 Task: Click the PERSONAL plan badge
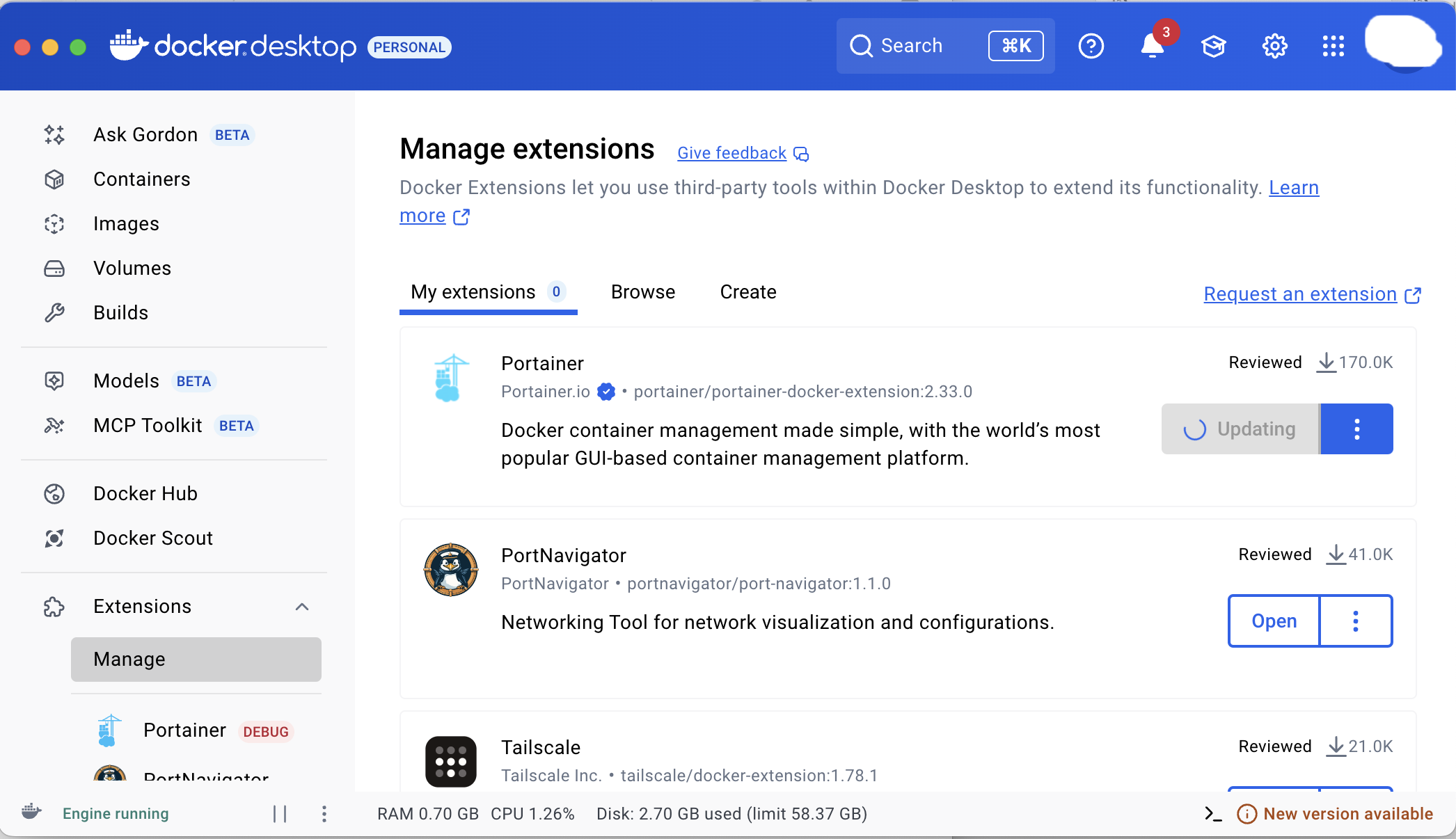tap(409, 47)
